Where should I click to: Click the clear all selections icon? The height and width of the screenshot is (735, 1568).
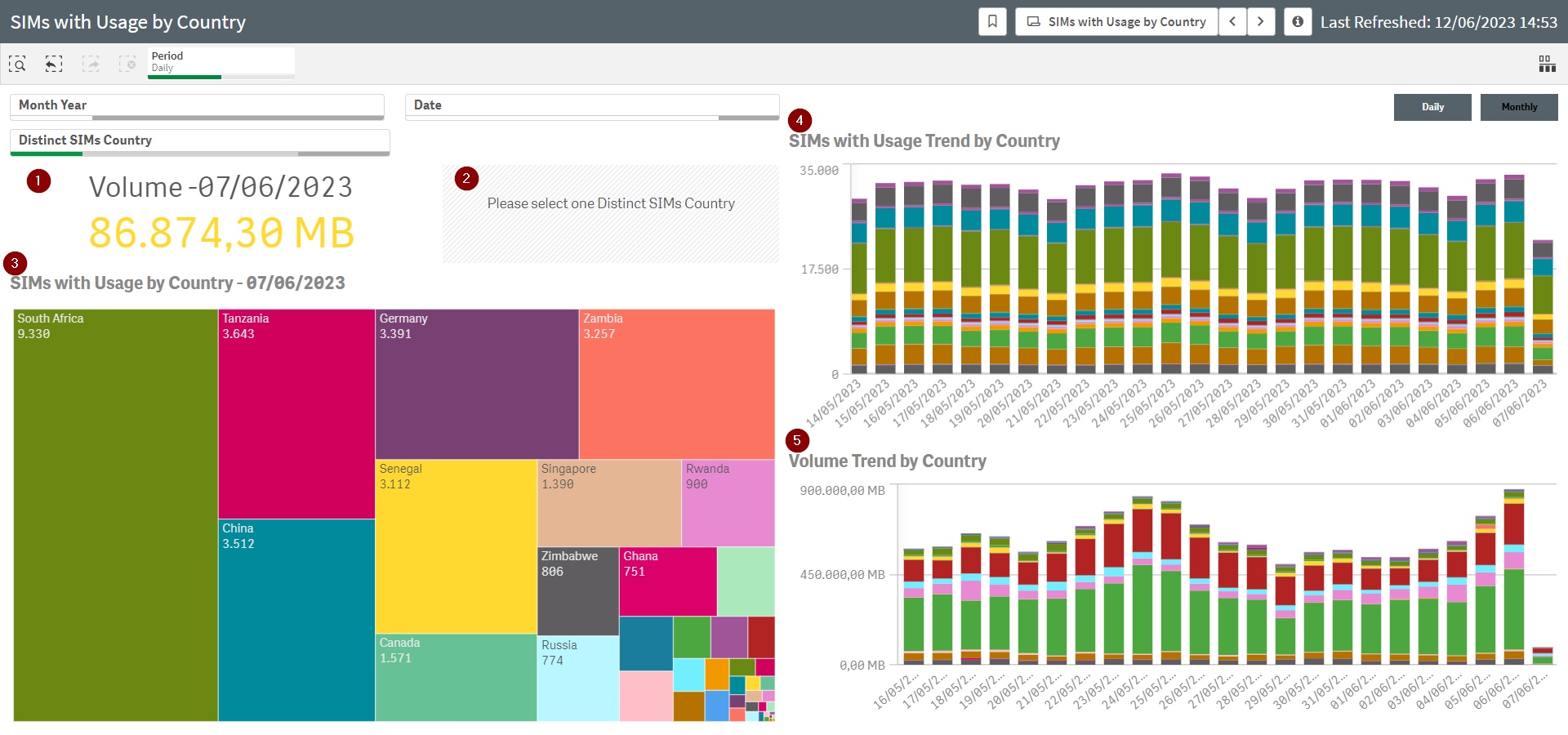tap(127, 64)
